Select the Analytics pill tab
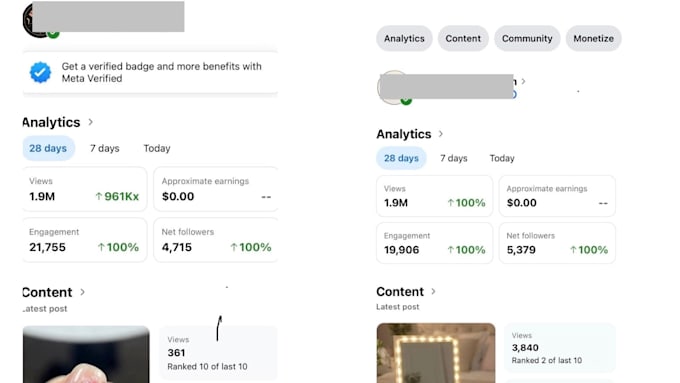The image size is (680, 383). 404,38
